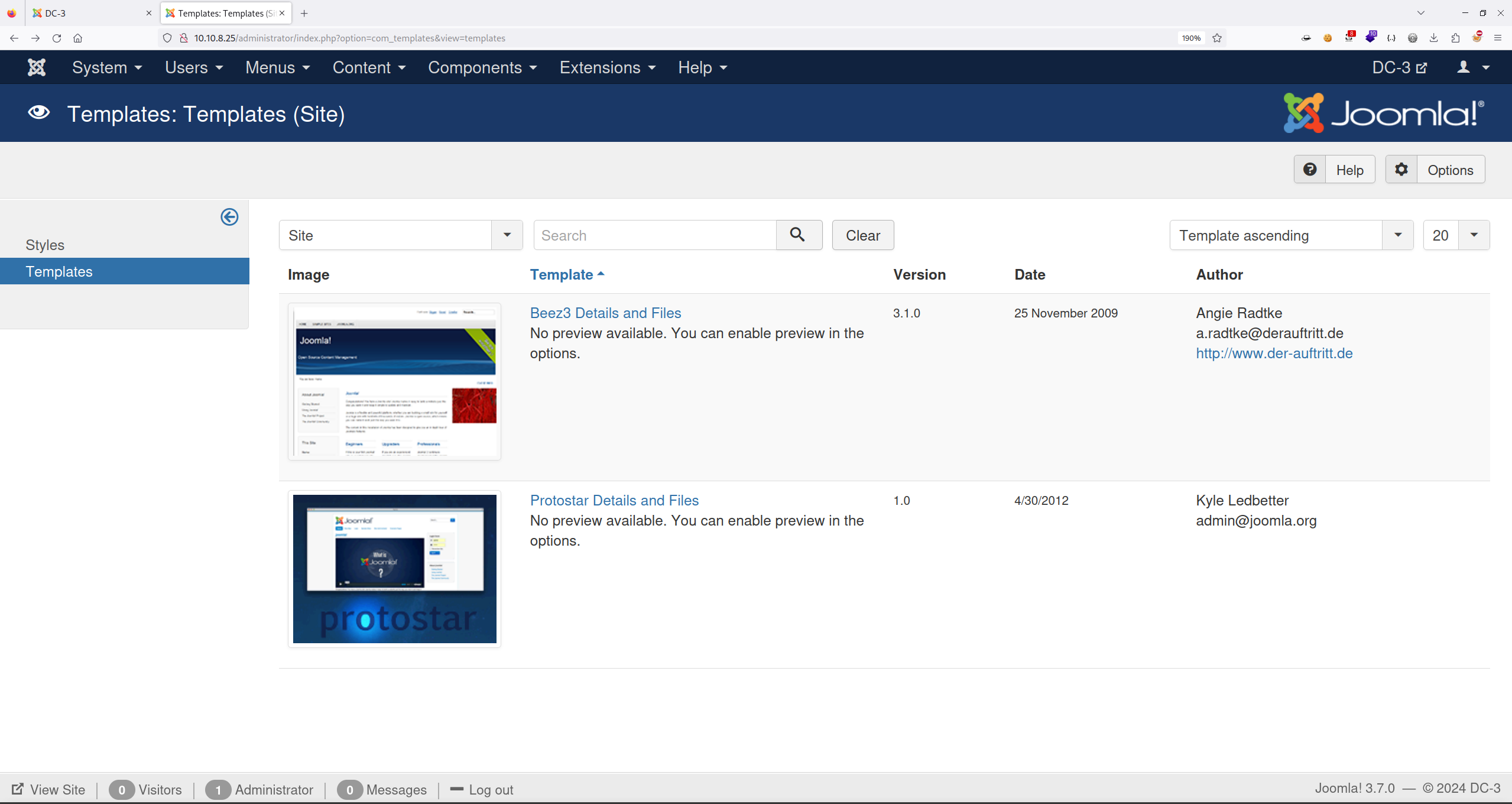This screenshot has height=804, width=1512.
Task: Bookmark this page with the star icon
Action: coord(1217,38)
